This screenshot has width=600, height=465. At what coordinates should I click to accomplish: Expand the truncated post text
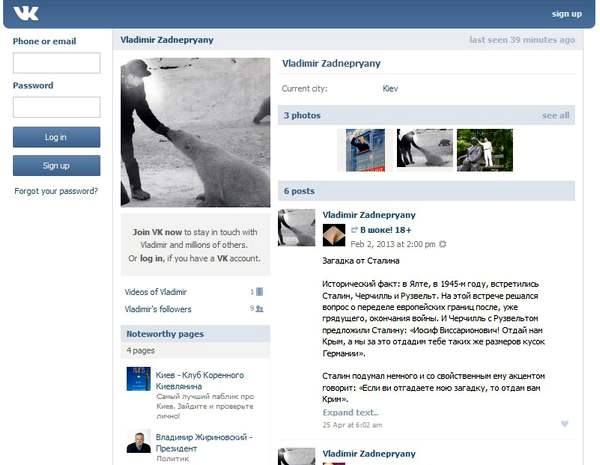coord(350,412)
